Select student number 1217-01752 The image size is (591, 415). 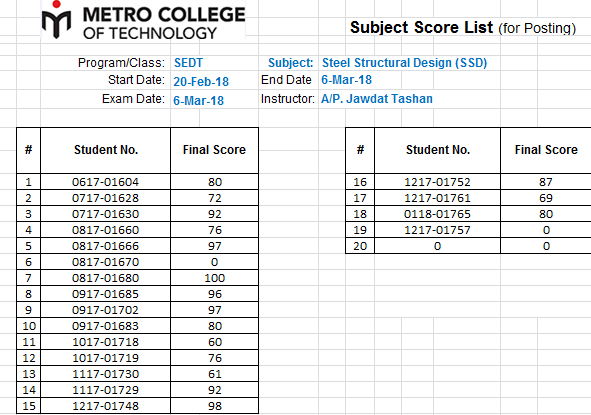438,182
